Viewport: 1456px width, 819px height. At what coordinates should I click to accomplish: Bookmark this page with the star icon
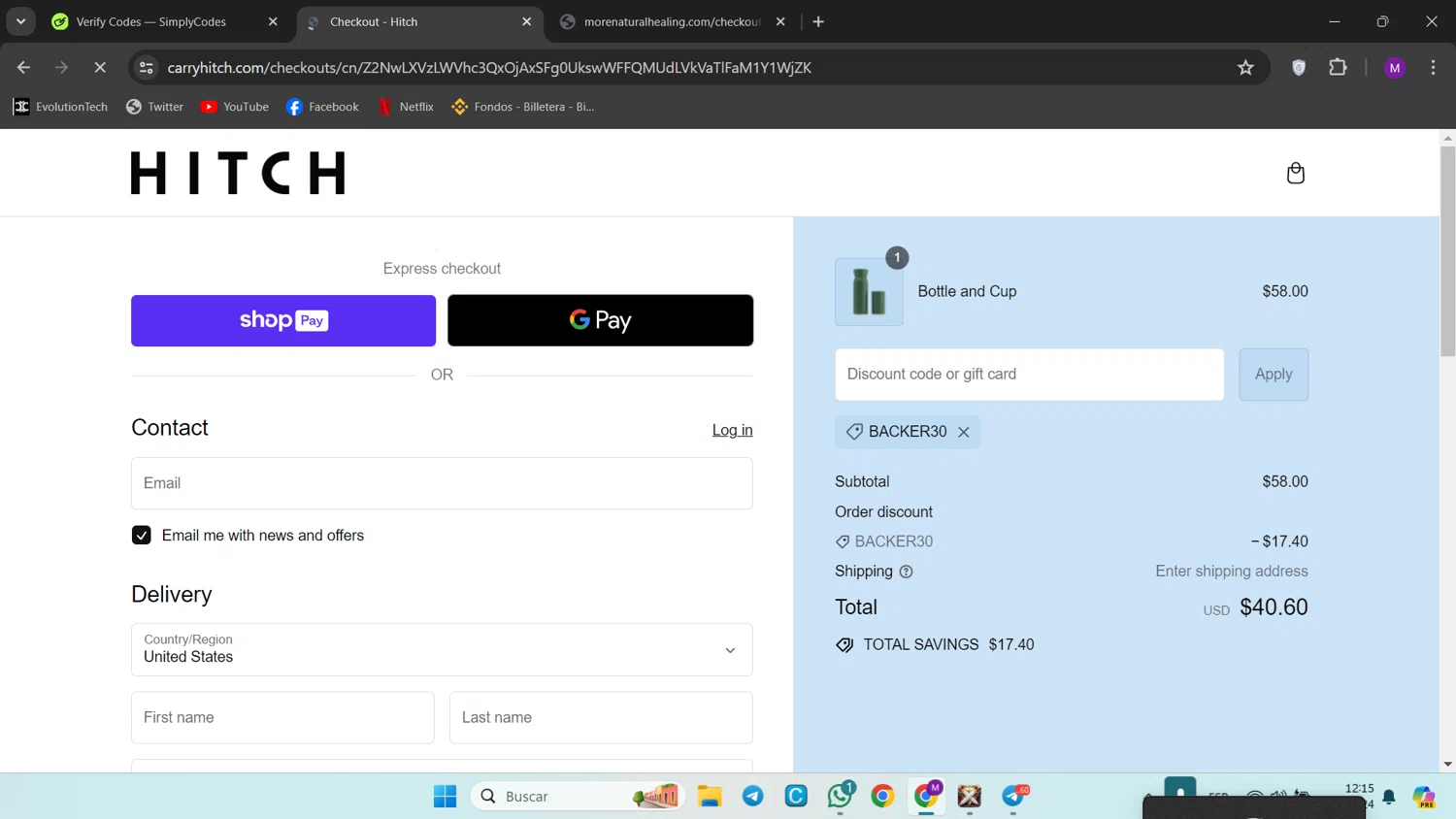[1245, 67]
